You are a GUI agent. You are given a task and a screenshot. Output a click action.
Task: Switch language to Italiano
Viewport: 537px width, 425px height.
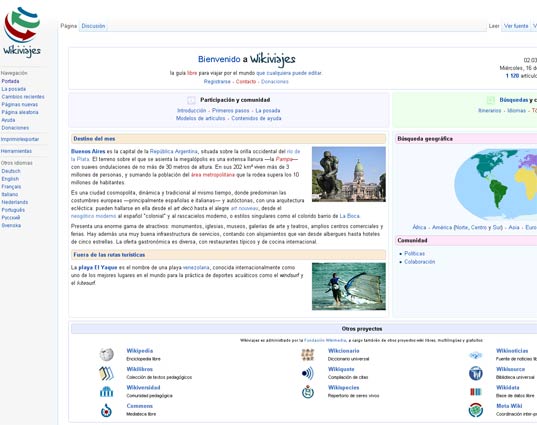(x=10, y=194)
